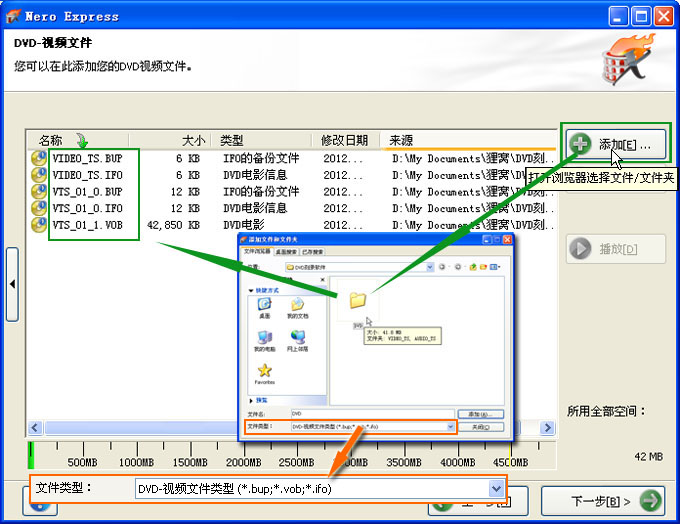Click the disc icon beside VTS_01_0.IFO
680x524 pixels.
[x=39, y=208]
